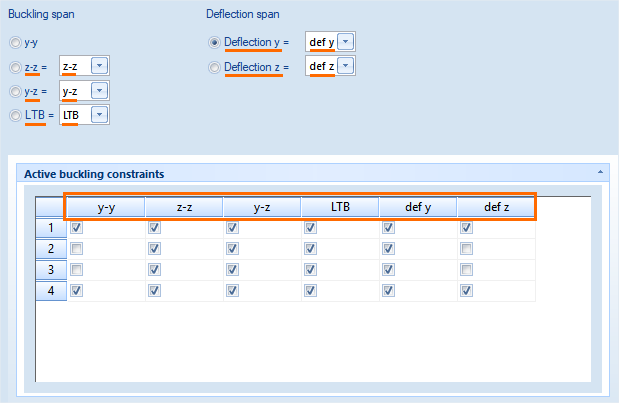Image resolution: width=619 pixels, height=403 pixels.
Task: Click the y-y column header
Action: point(105,207)
